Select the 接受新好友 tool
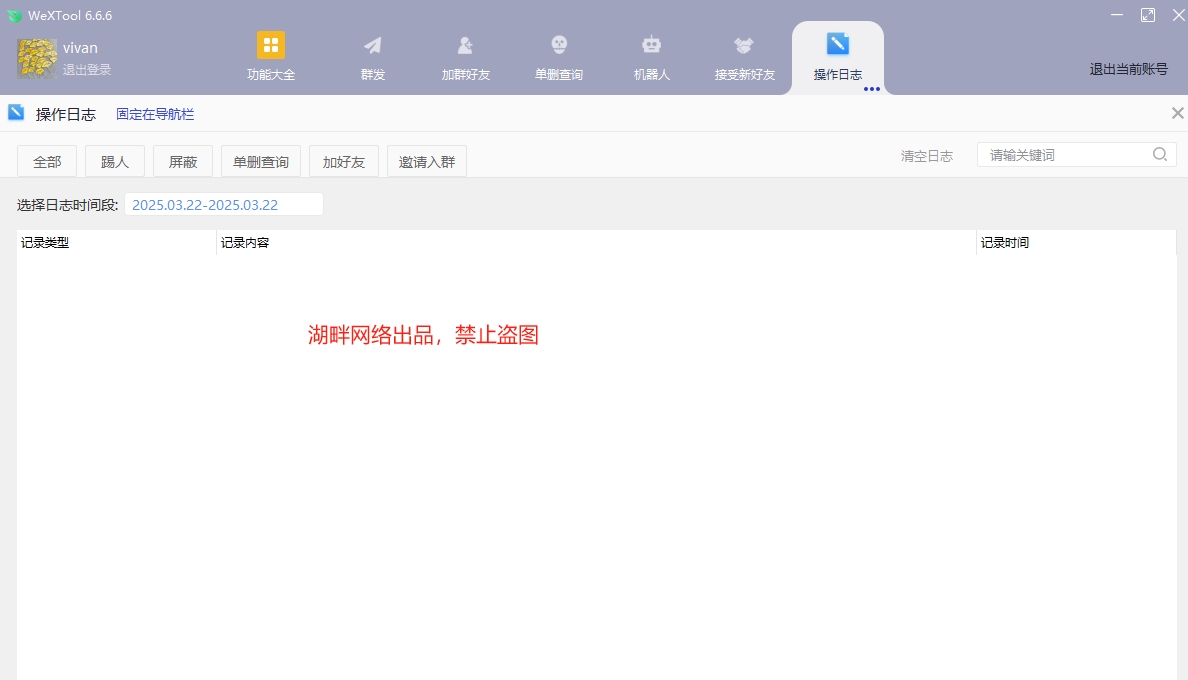The image size is (1188, 680). tap(743, 57)
